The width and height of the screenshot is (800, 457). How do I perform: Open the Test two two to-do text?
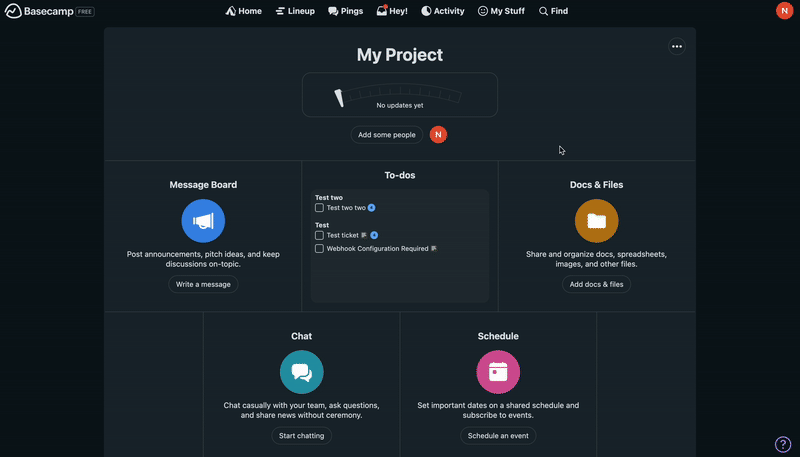coord(346,208)
